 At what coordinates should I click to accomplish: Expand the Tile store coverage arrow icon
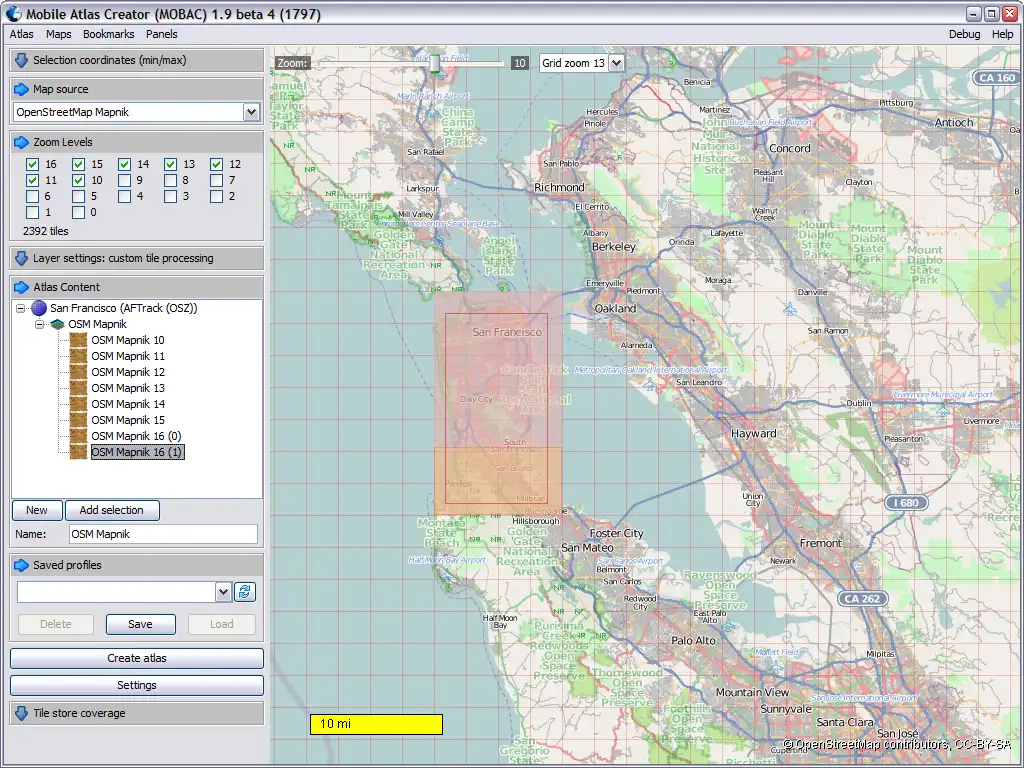click(21, 713)
